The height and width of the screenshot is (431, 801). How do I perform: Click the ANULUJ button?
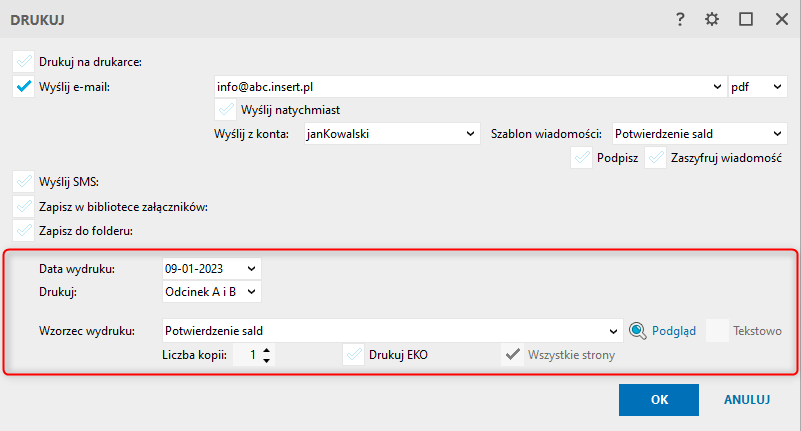click(747, 400)
